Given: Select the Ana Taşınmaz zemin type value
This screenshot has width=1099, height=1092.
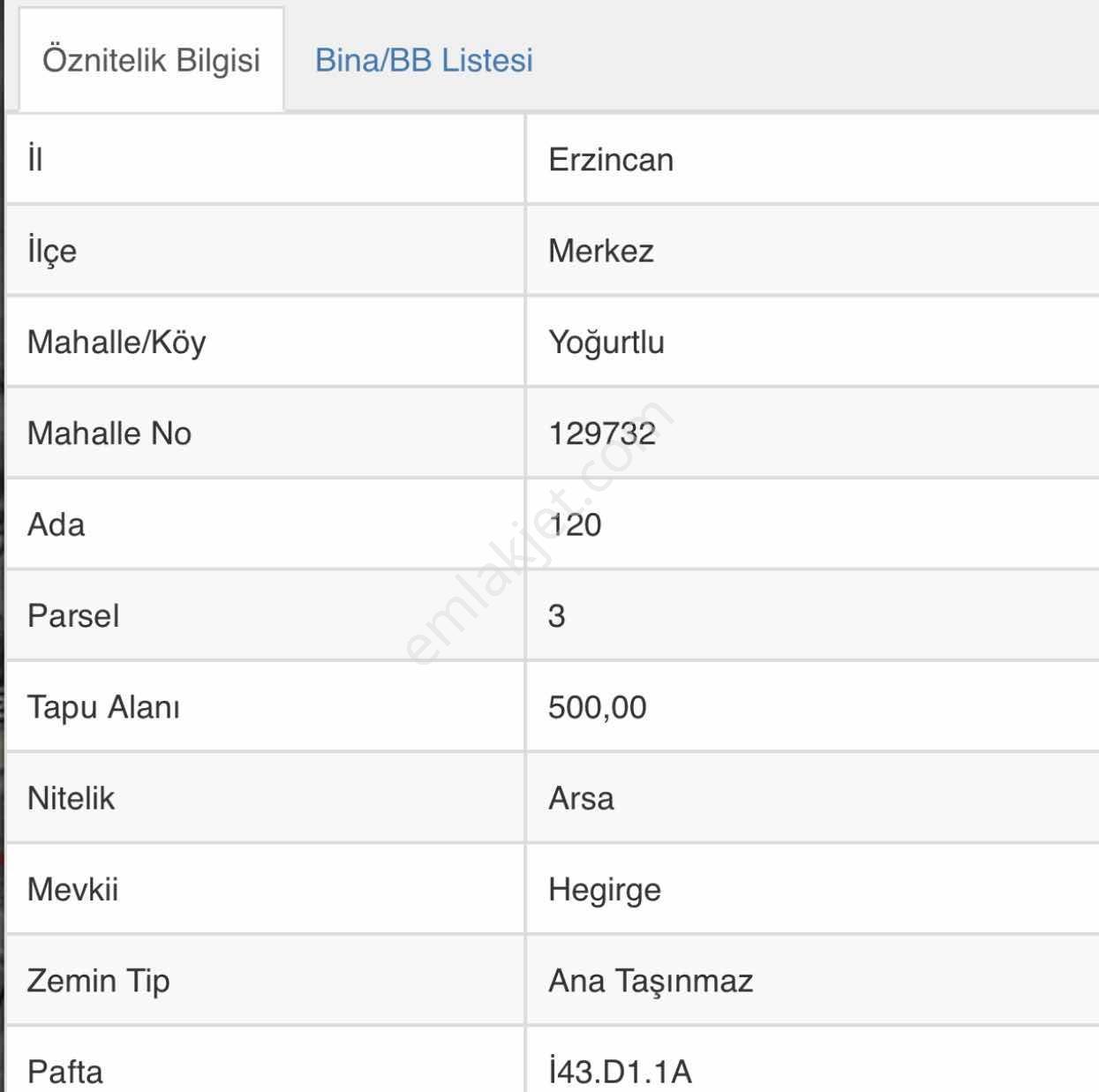Looking at the screenshot, I should coord(651,981).
